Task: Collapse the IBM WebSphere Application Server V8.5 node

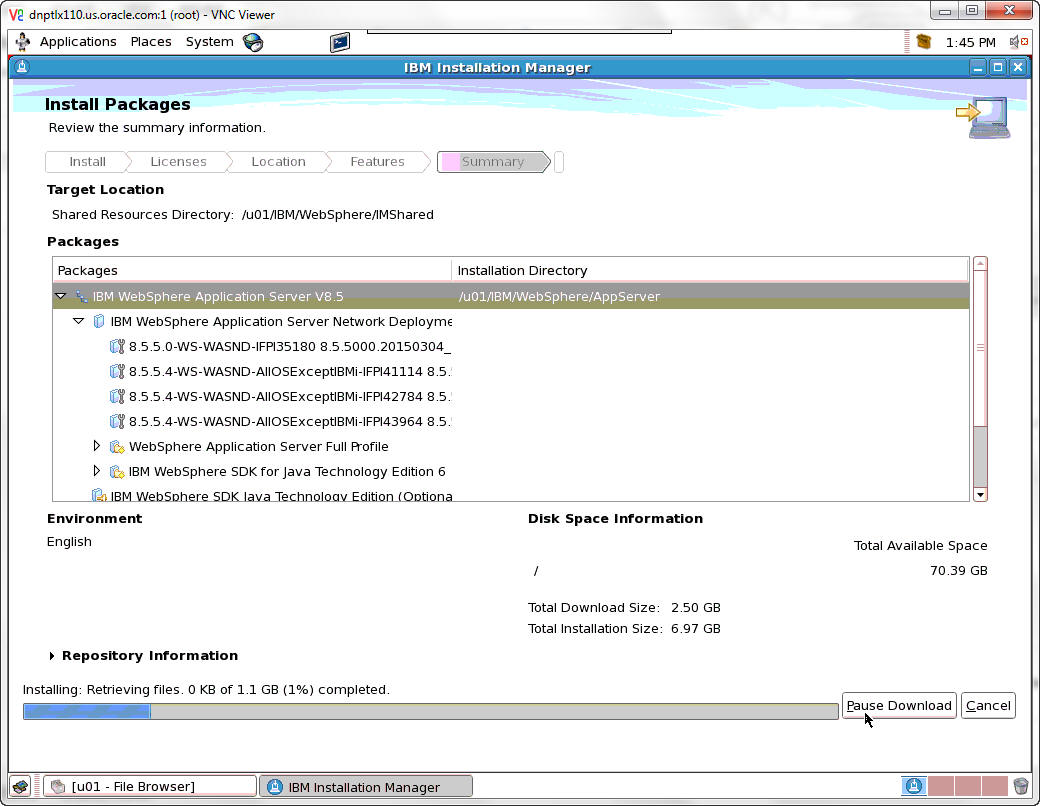Action: (61, 296)
